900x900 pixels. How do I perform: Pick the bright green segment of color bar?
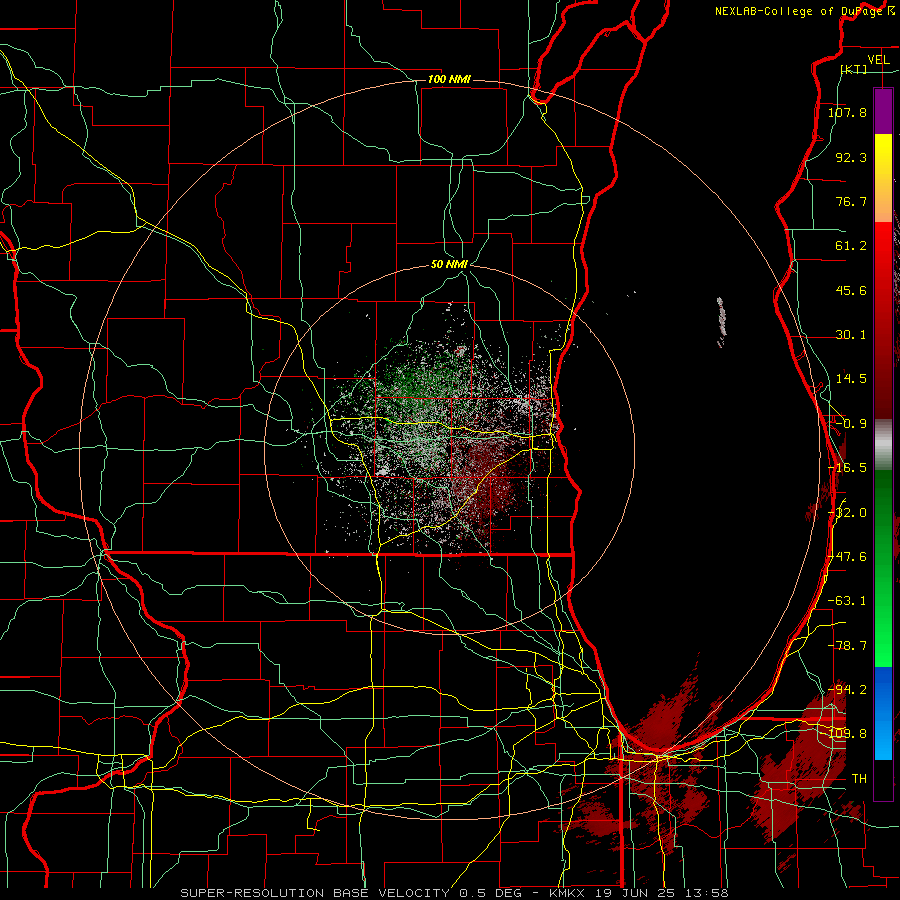[x=883, y=643]
